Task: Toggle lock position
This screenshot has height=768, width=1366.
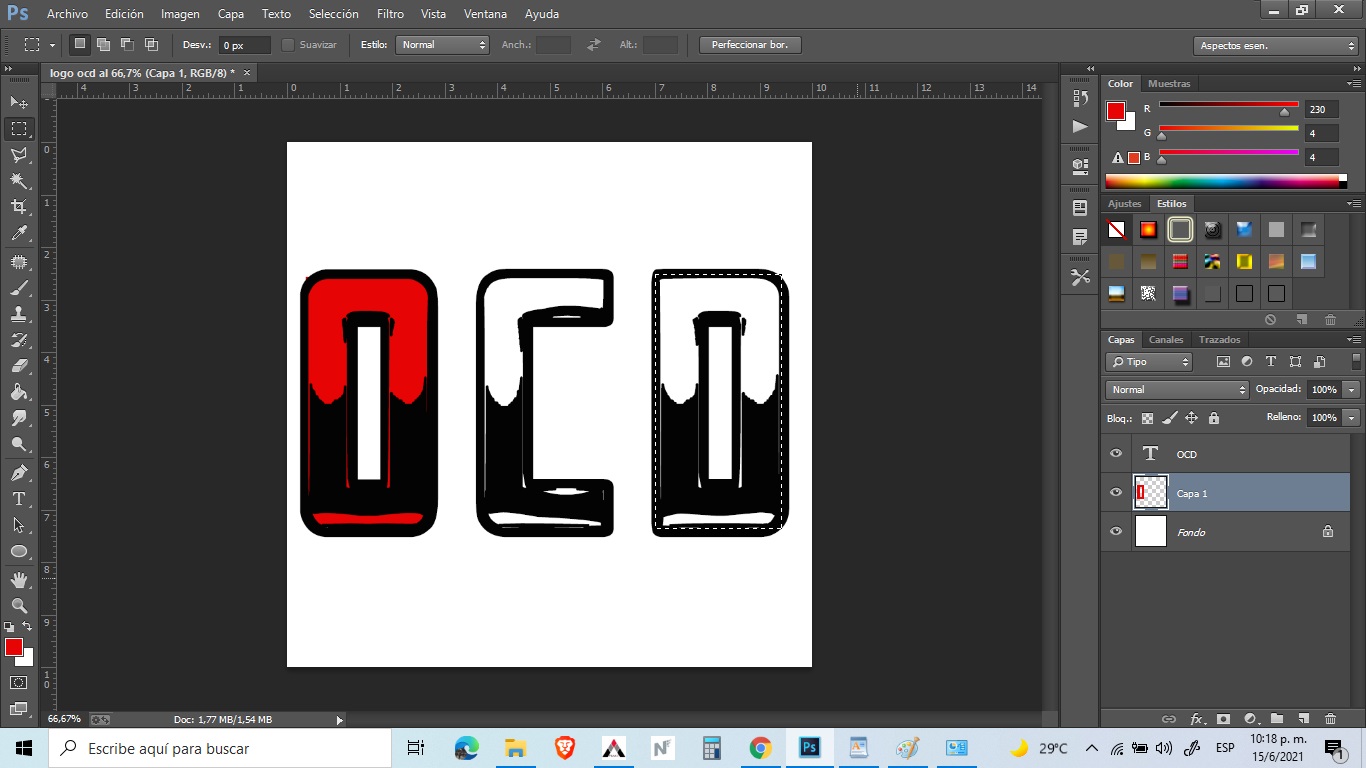Action: tap(1191, 418)
